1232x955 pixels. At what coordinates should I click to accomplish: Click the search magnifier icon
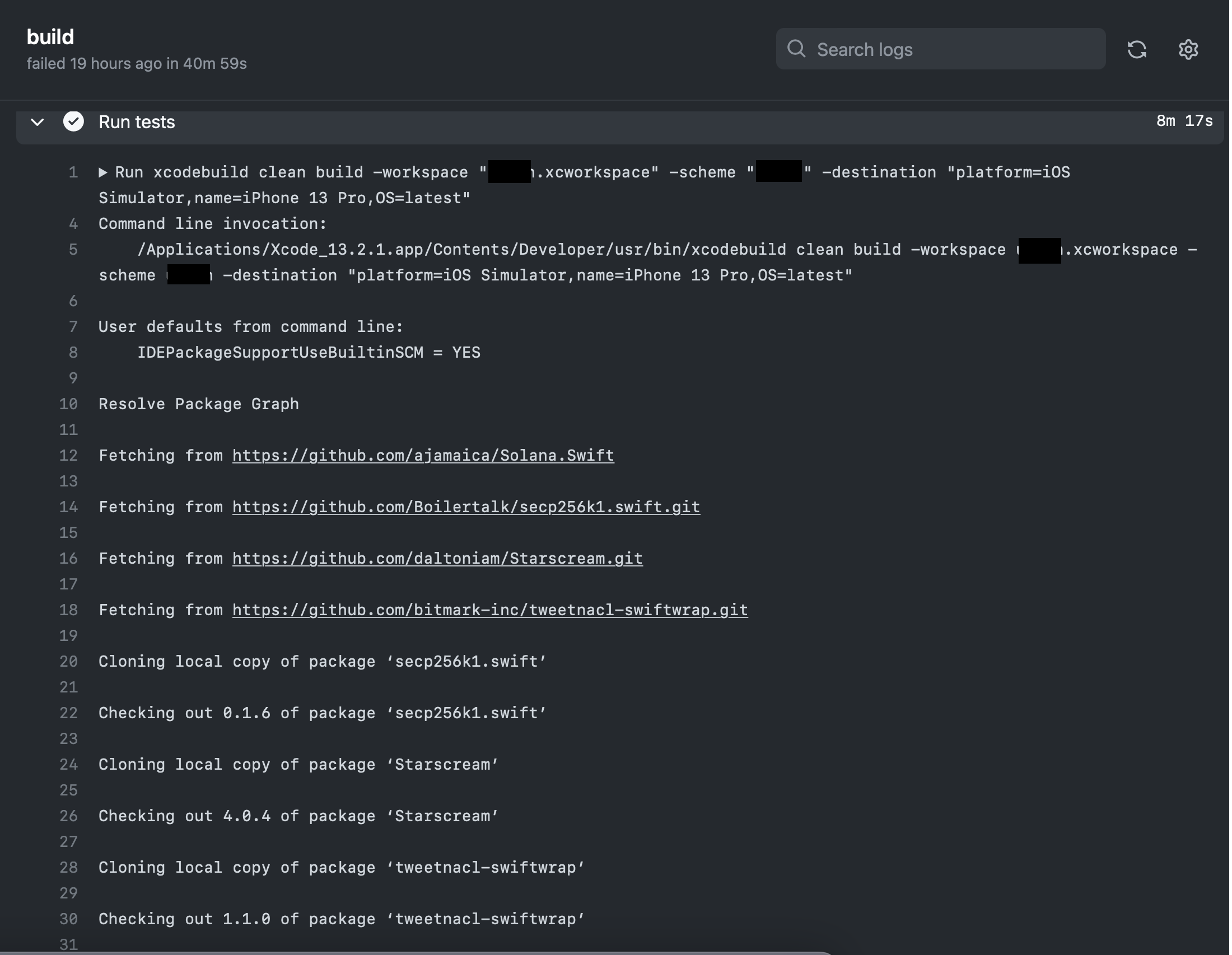coord(797,49)
